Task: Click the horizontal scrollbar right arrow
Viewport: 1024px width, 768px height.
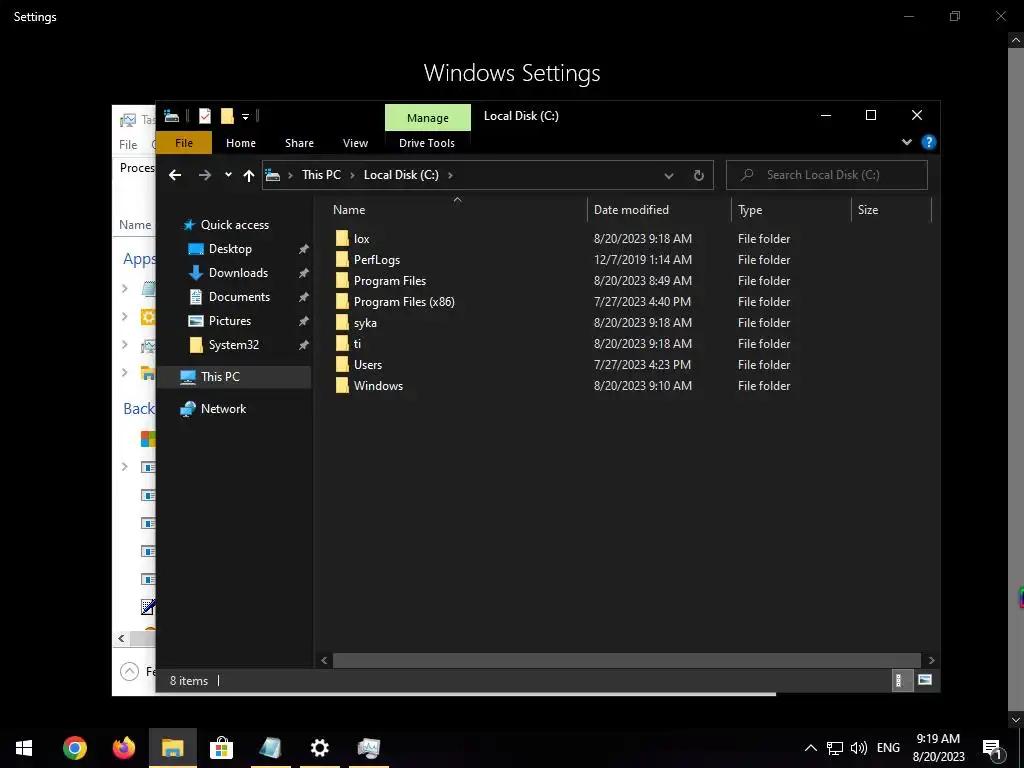Action: pyautogui.click(x=931, y=660)
